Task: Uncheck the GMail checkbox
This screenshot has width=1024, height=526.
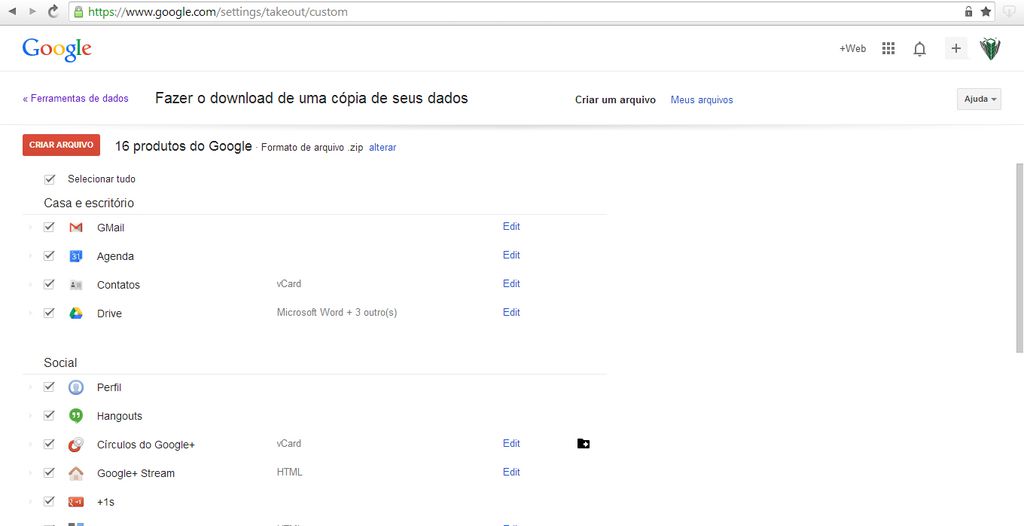Action: 49,227
